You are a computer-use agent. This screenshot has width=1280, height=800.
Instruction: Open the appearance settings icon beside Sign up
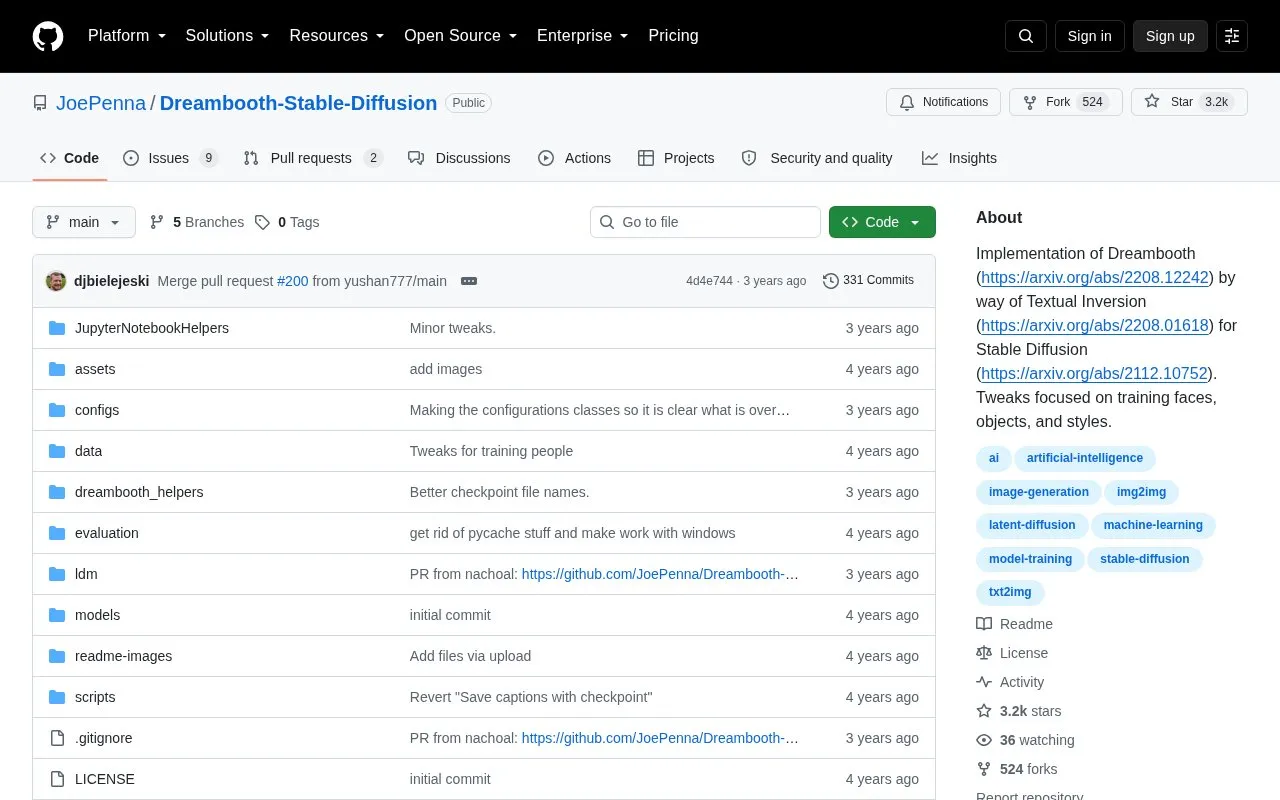(x=1232, y=36)
